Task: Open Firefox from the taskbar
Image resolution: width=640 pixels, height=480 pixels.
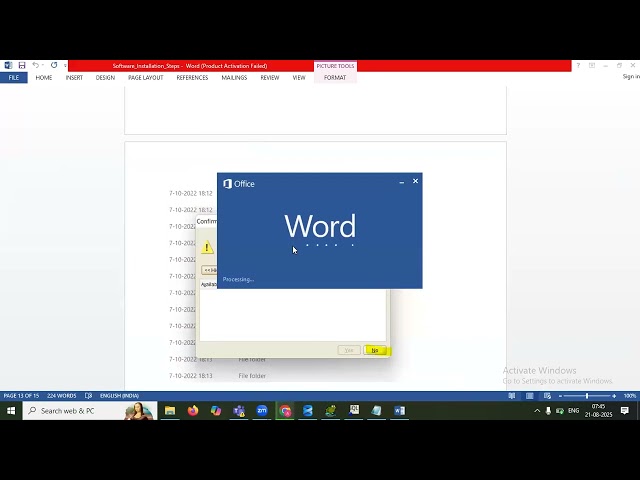Action: [193, 411]
